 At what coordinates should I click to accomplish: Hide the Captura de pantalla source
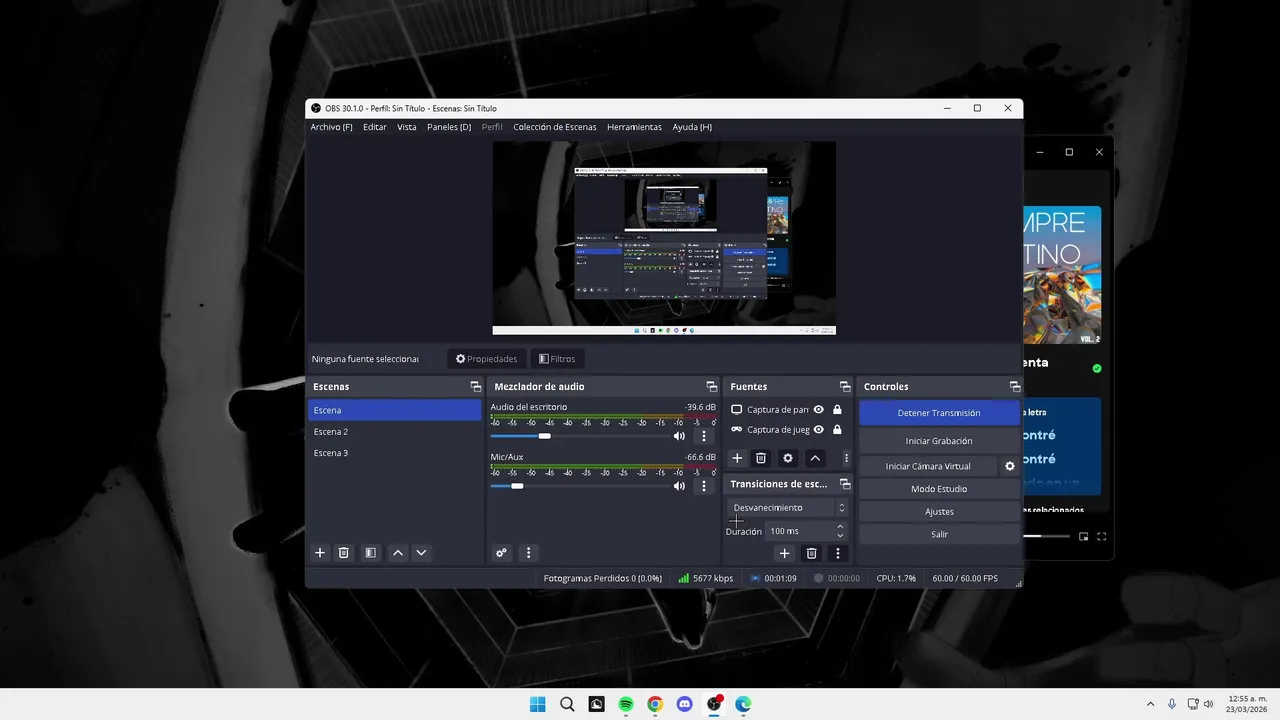click(x=819, y=409)
